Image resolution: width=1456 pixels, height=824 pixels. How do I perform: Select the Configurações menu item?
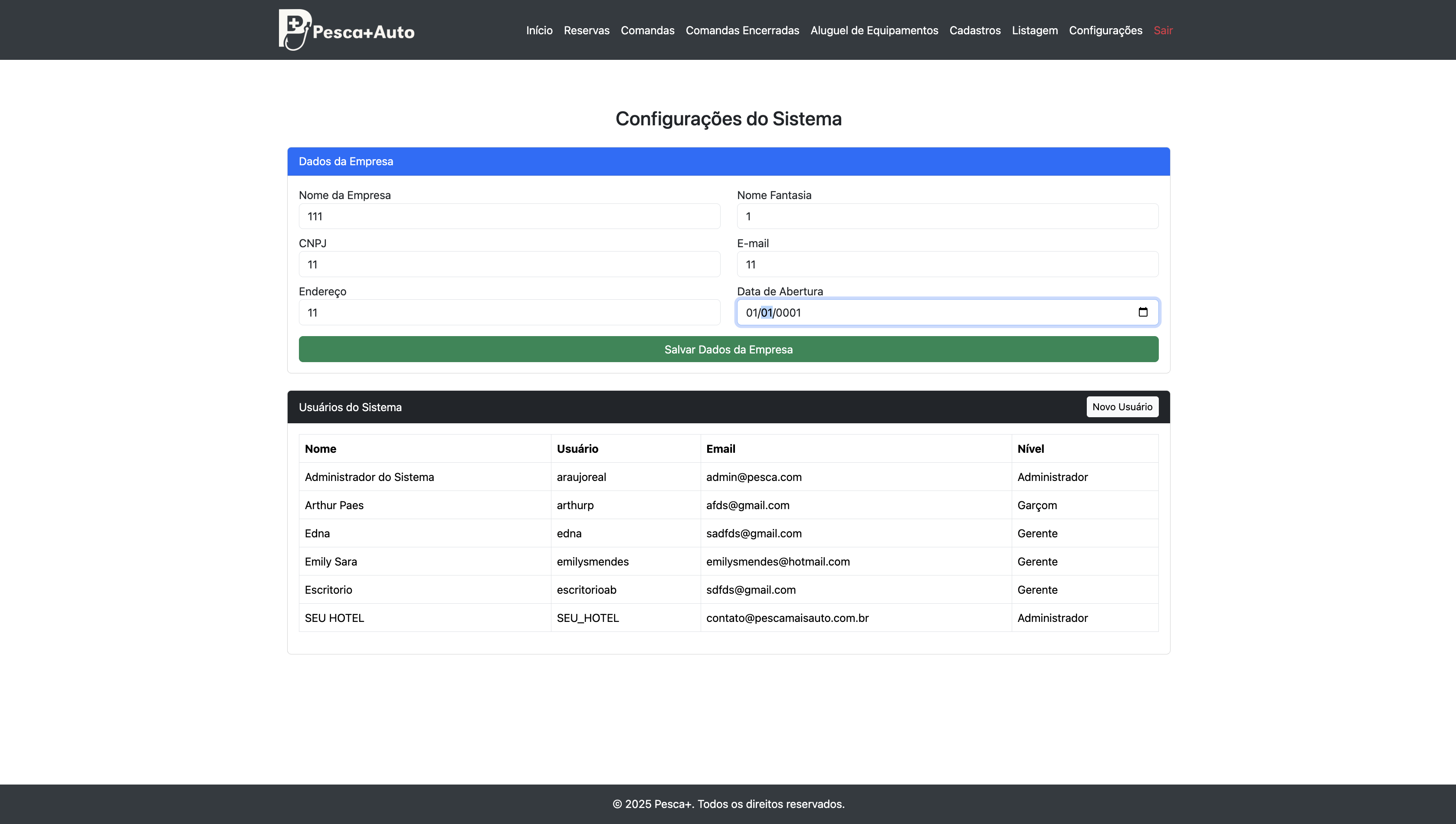click(x=1105, y=30)
